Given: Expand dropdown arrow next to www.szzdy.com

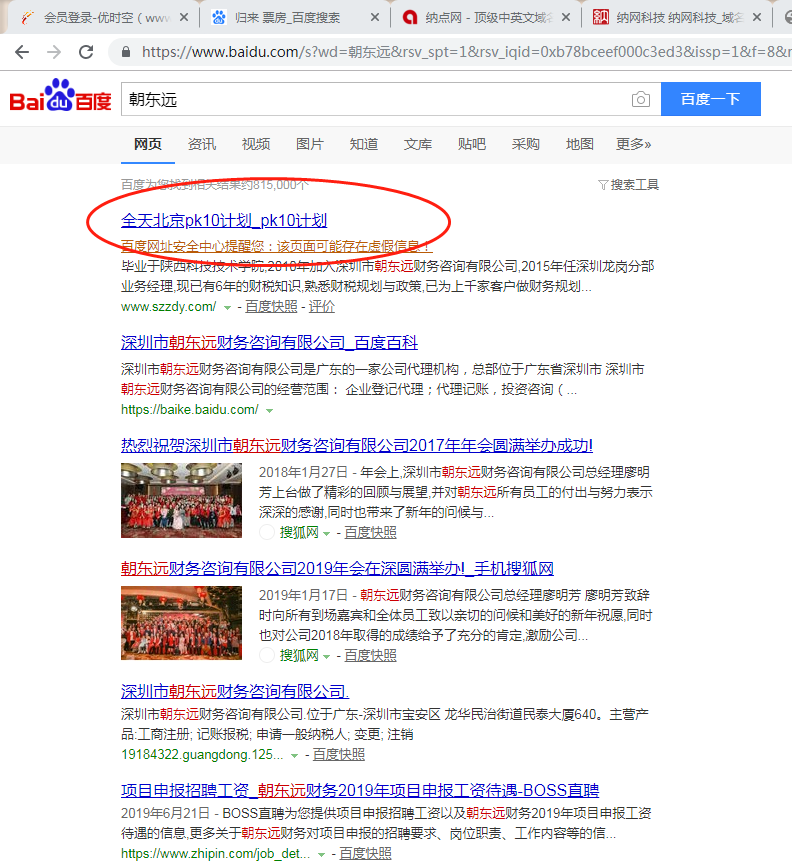Looking at the screenshot, I should (228, 307).
